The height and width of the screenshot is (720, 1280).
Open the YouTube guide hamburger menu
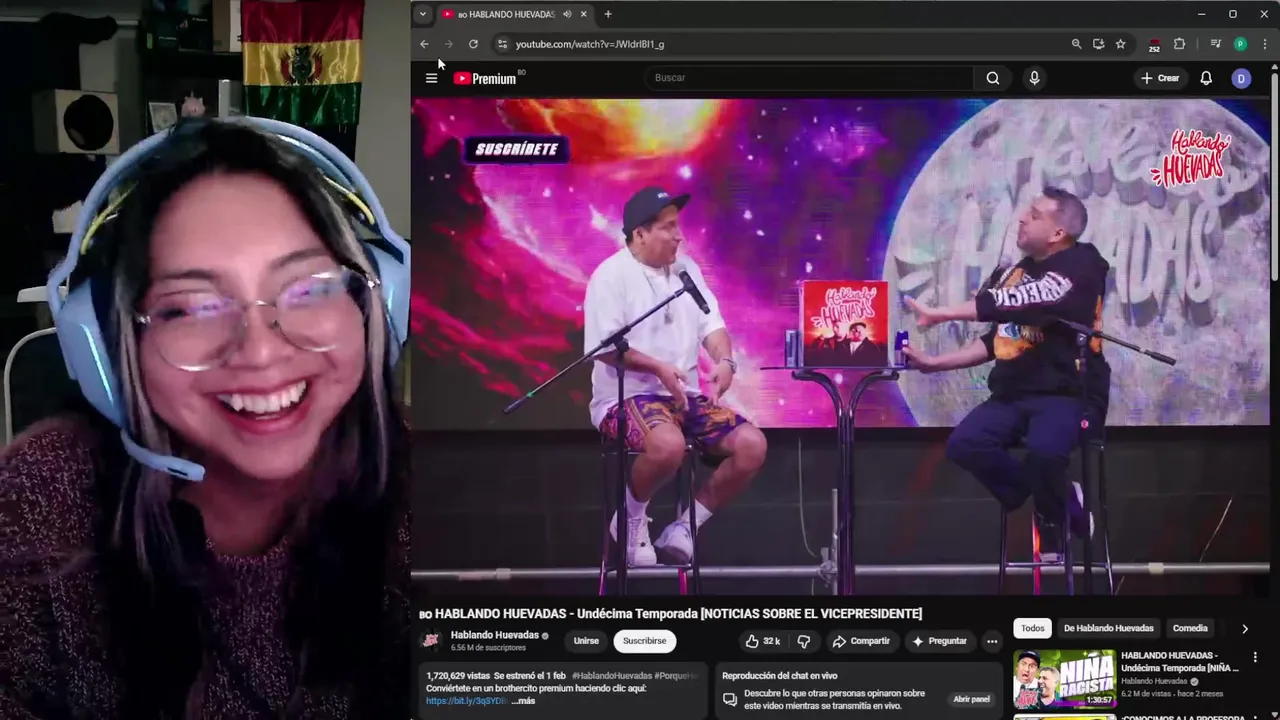pyautogui.click(x=431, y=78)
